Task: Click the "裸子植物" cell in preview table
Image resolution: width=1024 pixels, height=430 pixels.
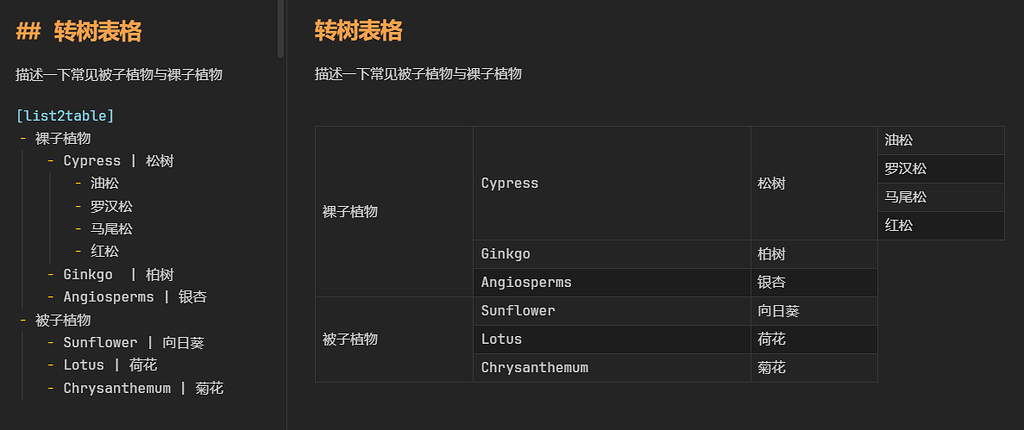Action: pos(350,212)
